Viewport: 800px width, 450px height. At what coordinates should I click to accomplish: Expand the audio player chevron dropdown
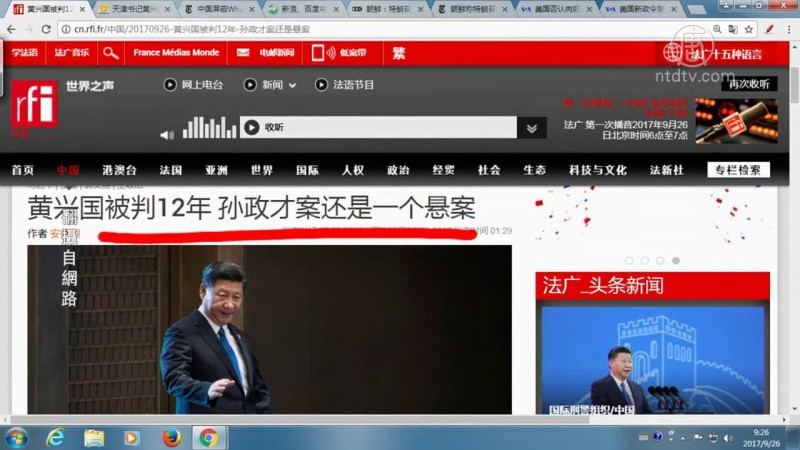[x=532, y=128]
